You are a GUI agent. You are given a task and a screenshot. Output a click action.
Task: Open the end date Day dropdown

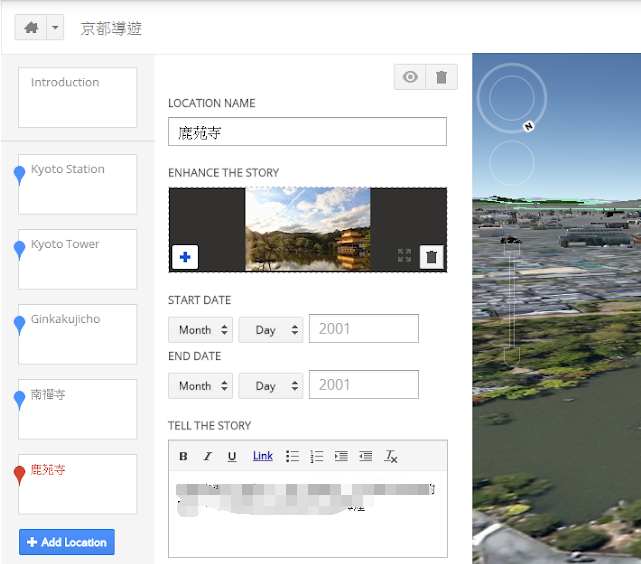270,386
